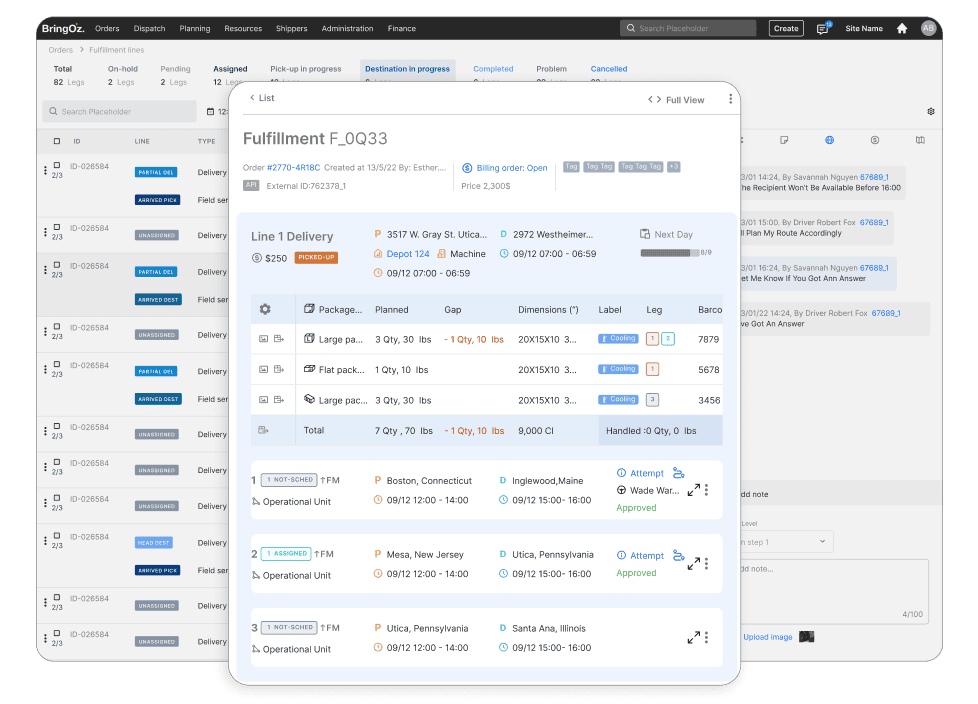Screen dimensions: 978x704
Task: Click the top bar Search Placeholder field
Action: coord(688,29)
